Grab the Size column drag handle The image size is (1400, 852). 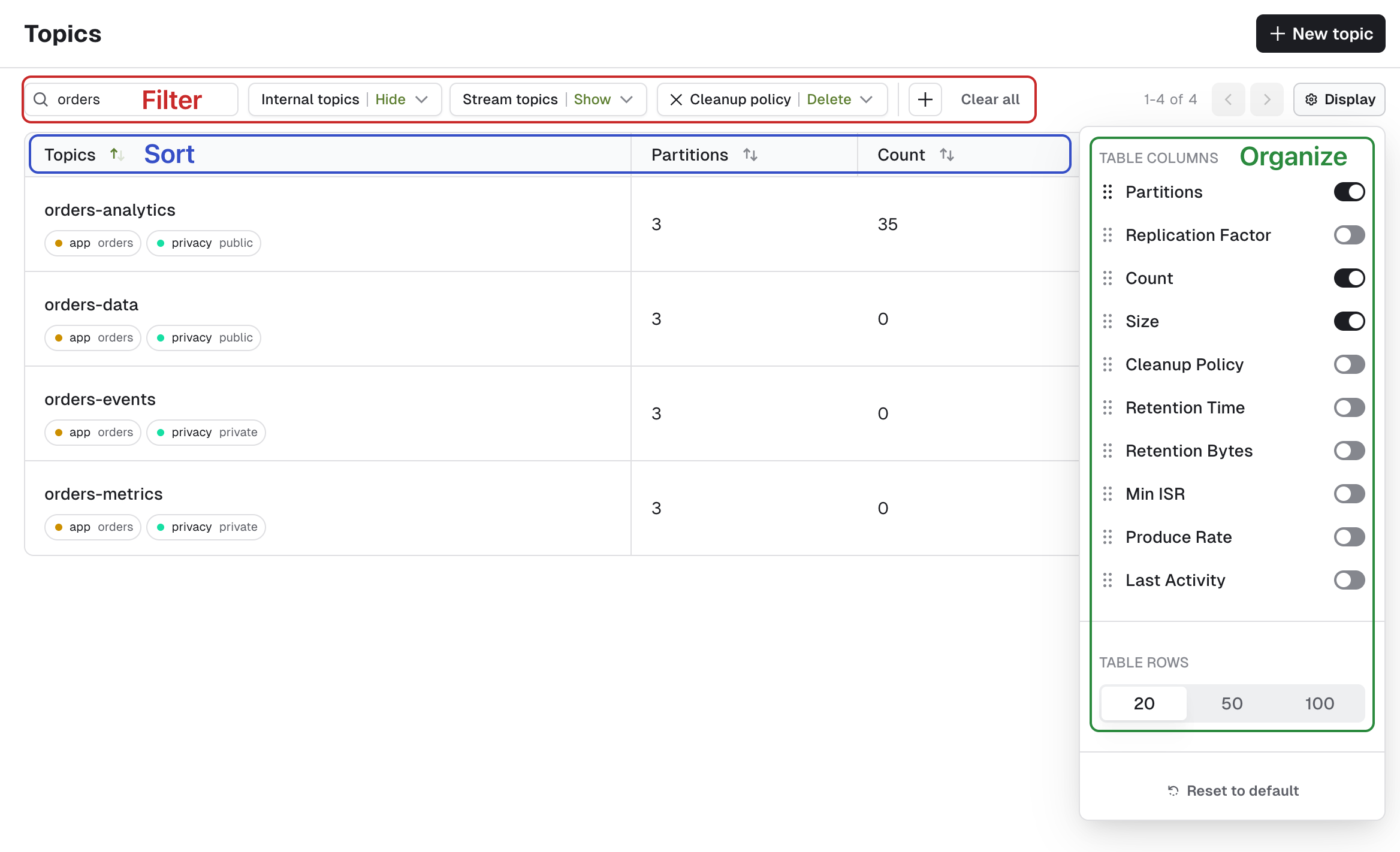(1108, 321)
